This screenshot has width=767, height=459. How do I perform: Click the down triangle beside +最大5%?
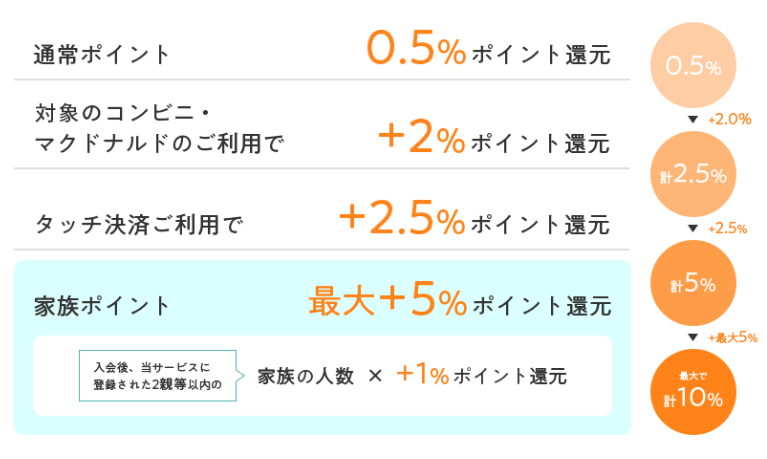coord(693,337)
